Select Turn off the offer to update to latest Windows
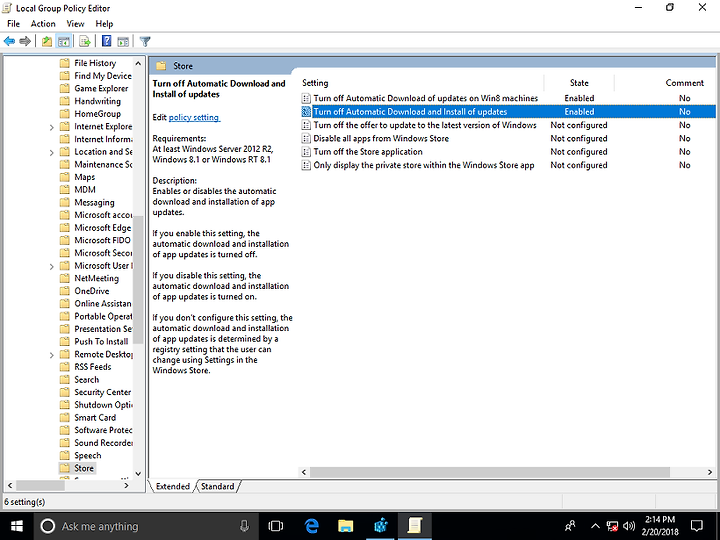720x540 pixels. [x=425, y=125]
